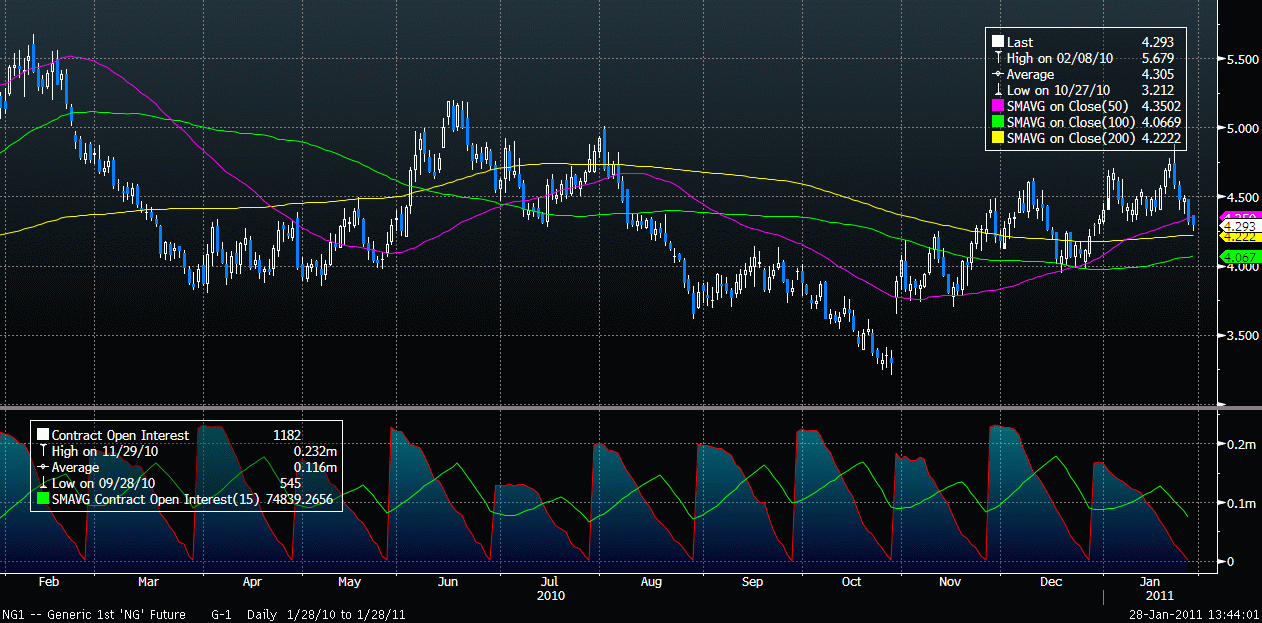The height and width of the screenshot is (623, 1262).
Task: Click the white Last swatch in price legend
Action: tap(997, 42)
